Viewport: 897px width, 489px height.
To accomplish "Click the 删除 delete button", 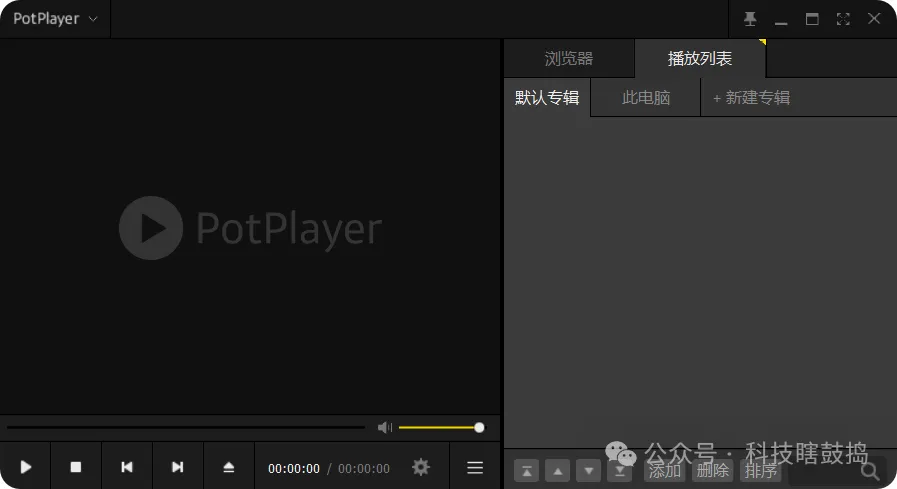I will tap(712, 471).
